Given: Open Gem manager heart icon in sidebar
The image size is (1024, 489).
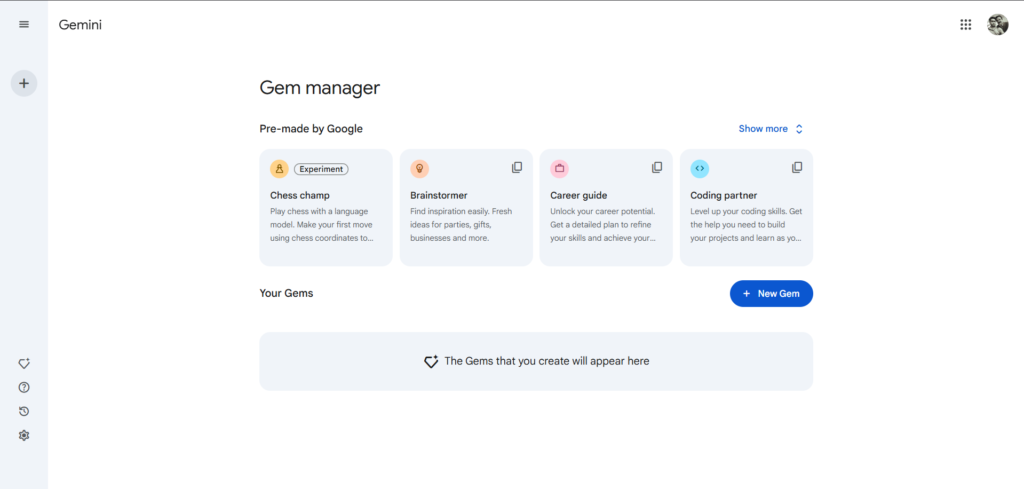Looking at the screenshot, I should (24, 363).
